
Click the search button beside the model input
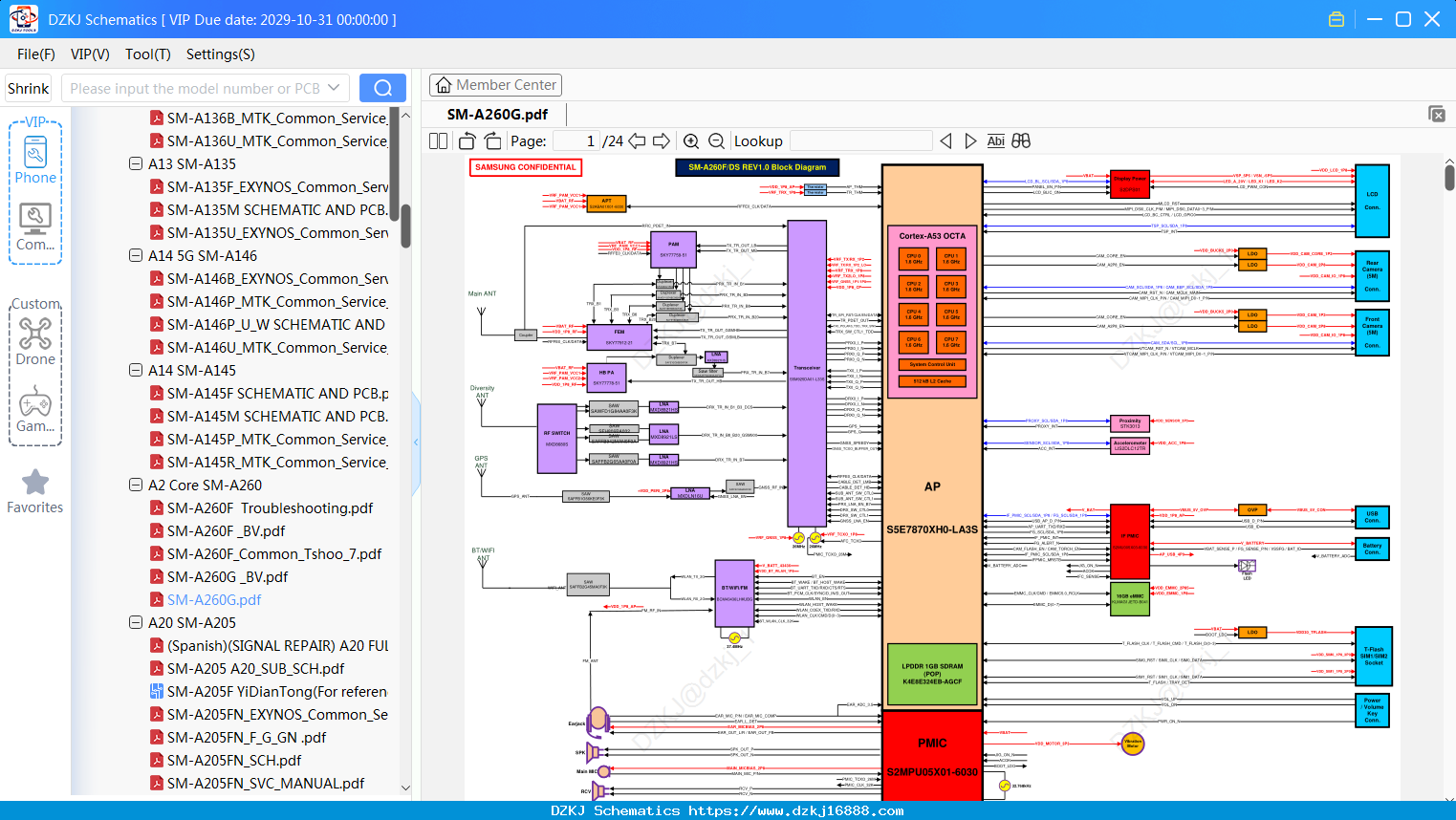pos(382,88)
